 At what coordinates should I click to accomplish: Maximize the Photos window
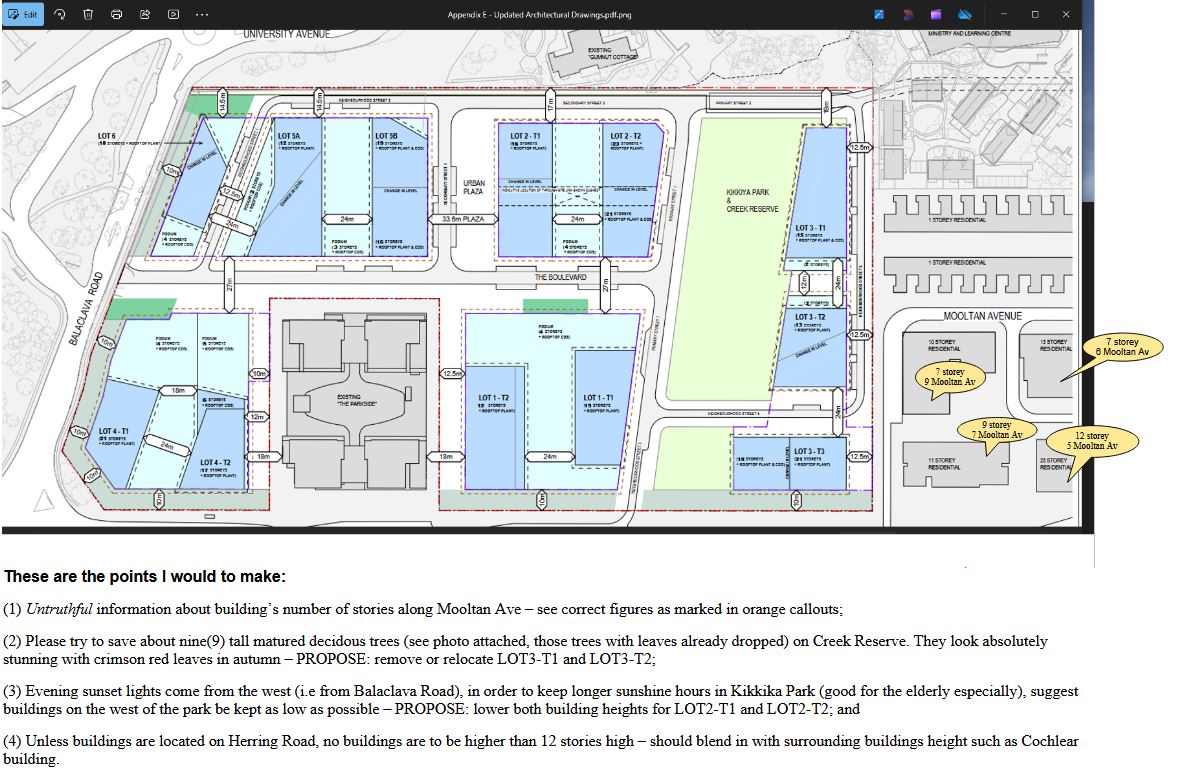[x=1035, y=14]
